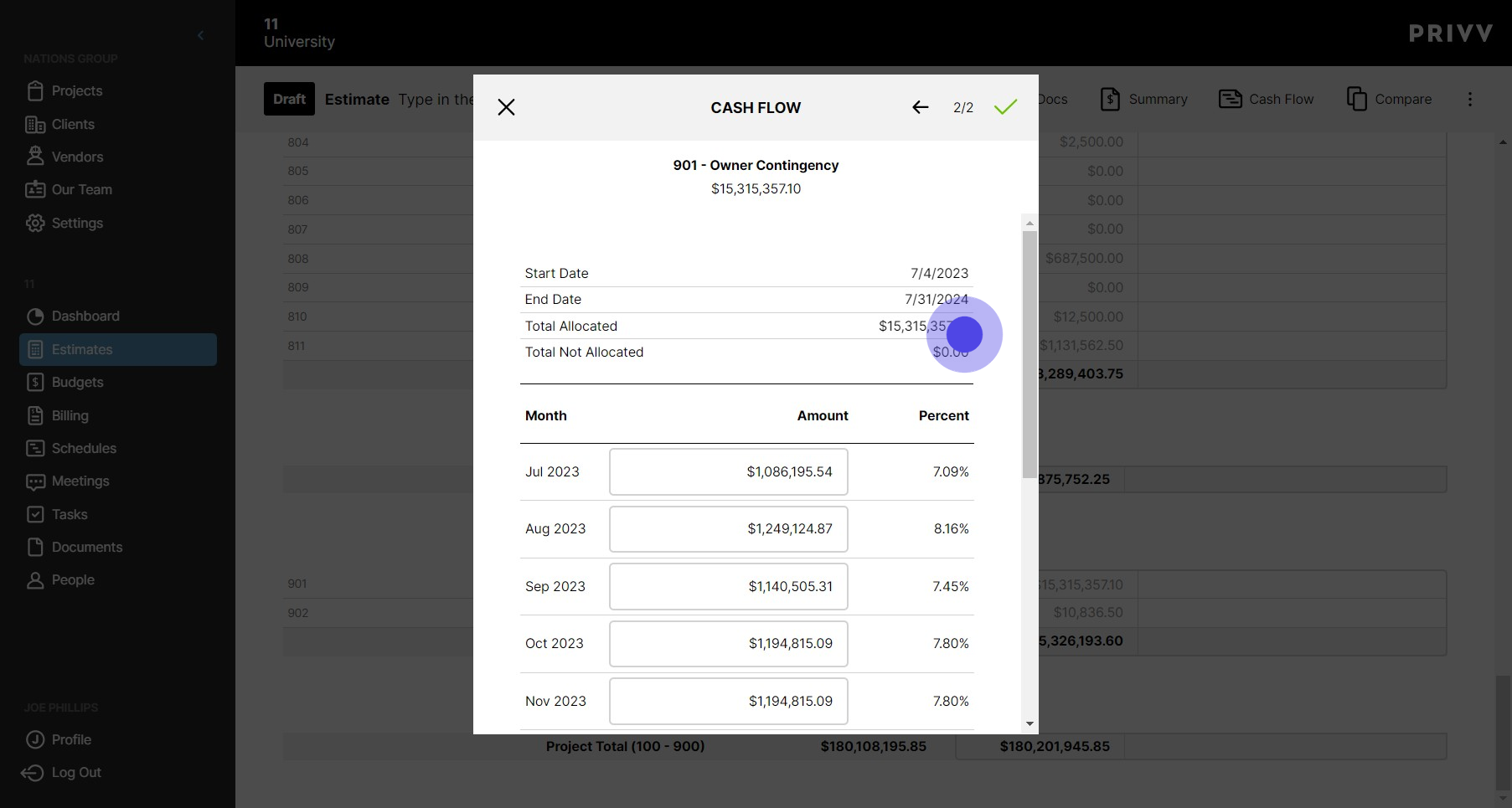Close the Cash Flow dialog with X
The image size is (1512, 808).
[x=506, y=107]
